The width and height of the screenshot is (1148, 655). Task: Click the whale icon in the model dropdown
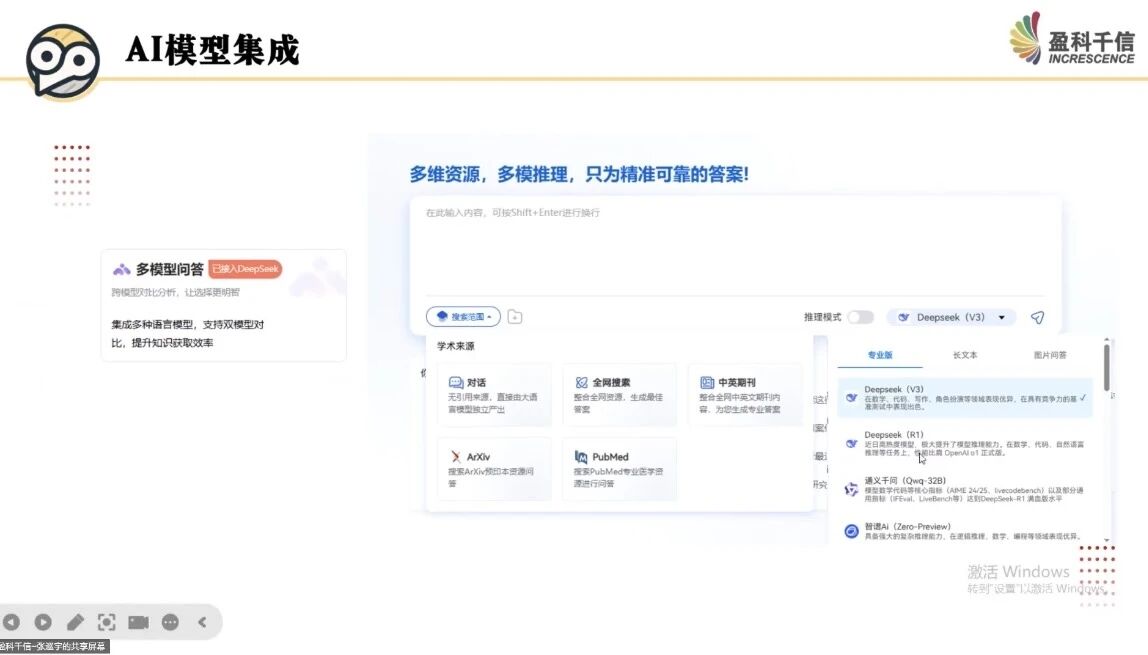click(x=903, y=318)
